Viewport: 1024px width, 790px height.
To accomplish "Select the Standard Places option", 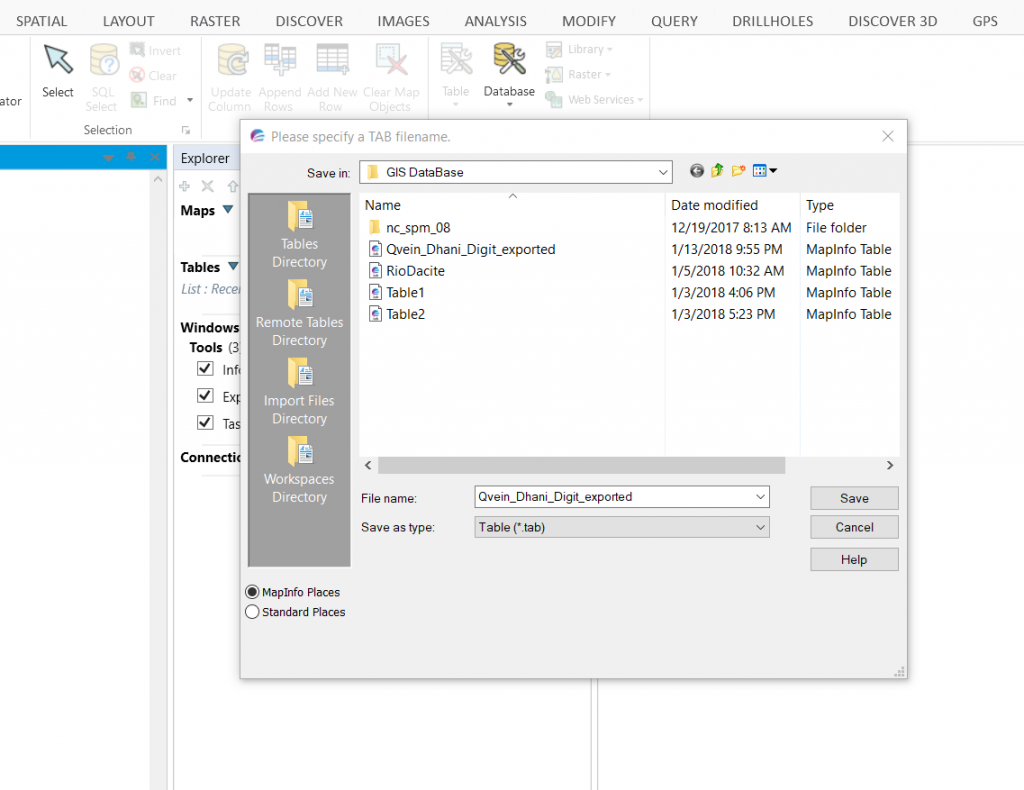I will coord(252,611).
